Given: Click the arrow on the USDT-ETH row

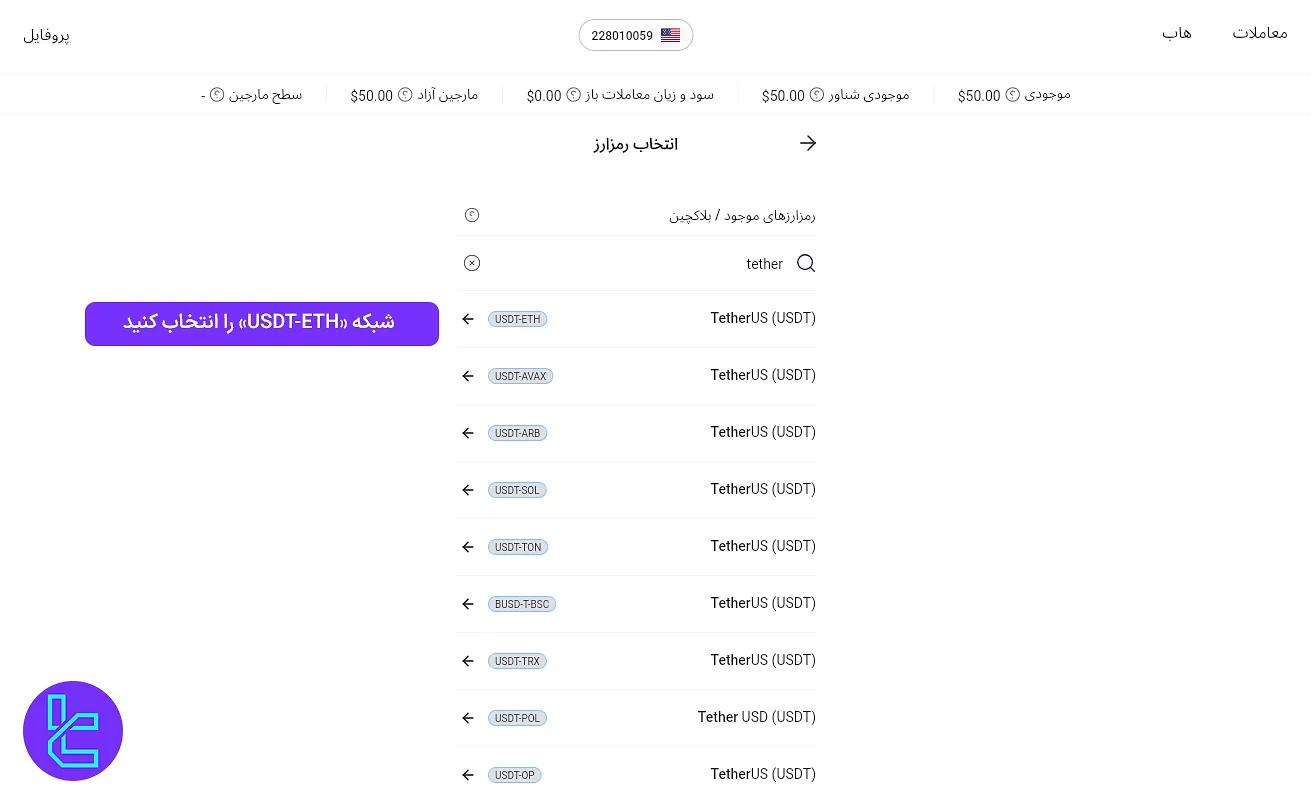Looking at the screenshot, I should [x=467, y=319].
